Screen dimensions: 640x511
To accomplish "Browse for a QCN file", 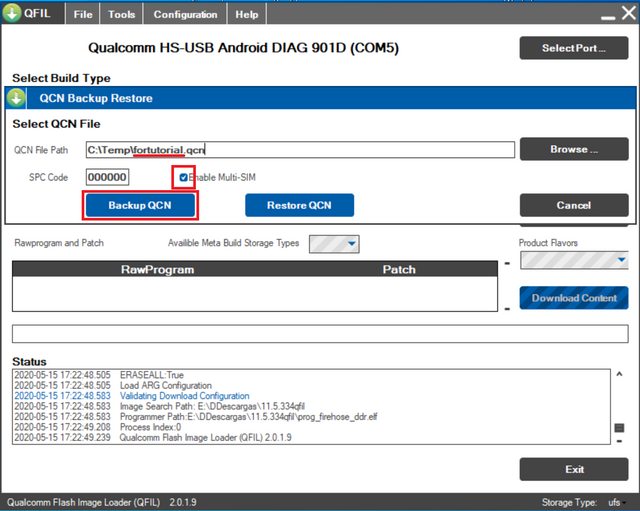I will (x=573, y=149).
